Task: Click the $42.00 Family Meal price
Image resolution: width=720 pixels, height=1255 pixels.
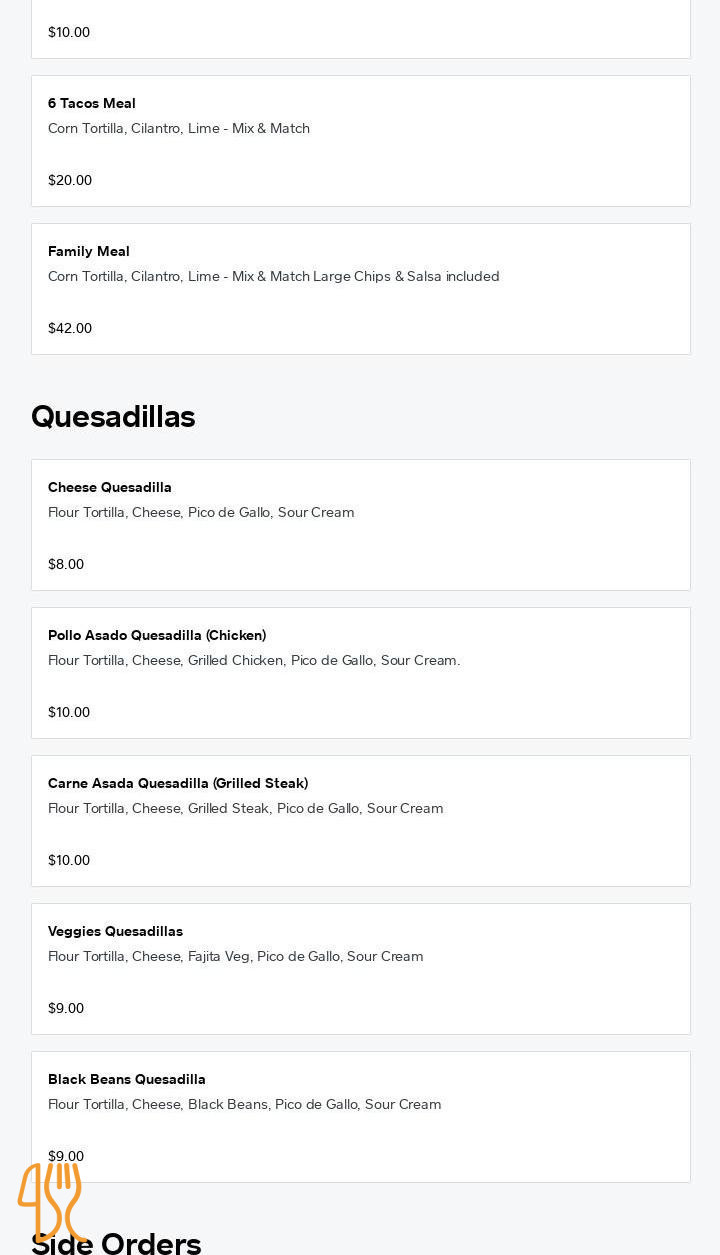Action: 70,328
